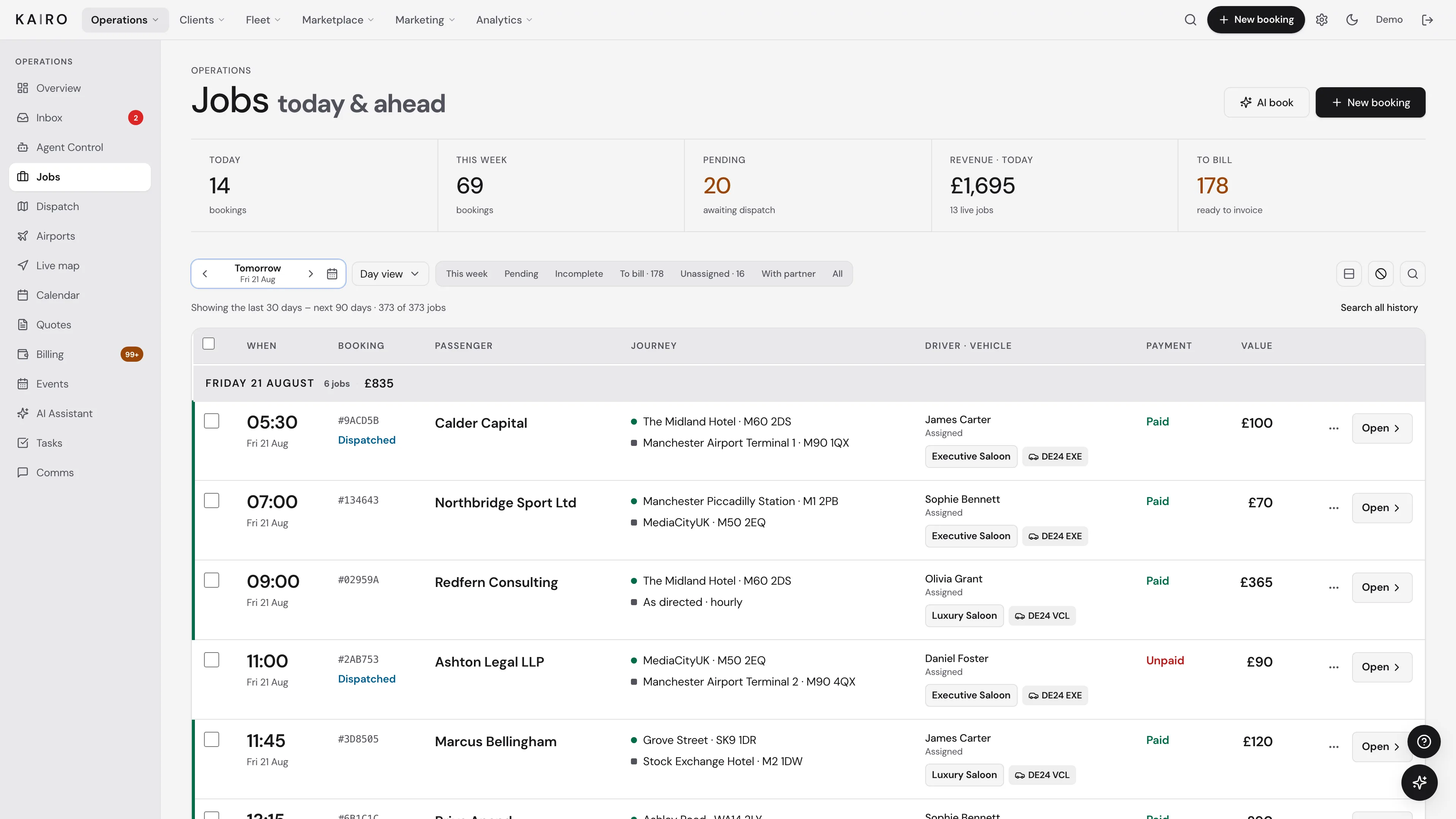This screenshot has height=819, width=1456.
Task: Go to next day arrow
Action: (x=310, y=273)
